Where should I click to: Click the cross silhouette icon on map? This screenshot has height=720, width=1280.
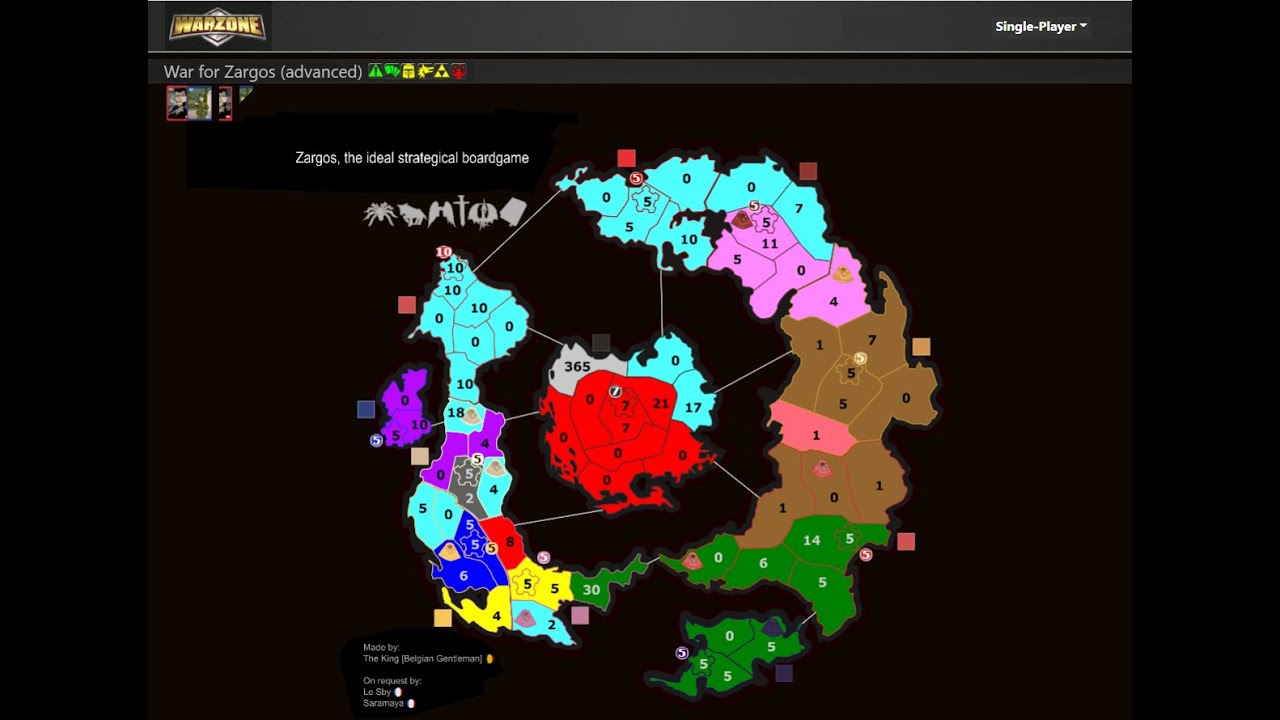(462, 212)
